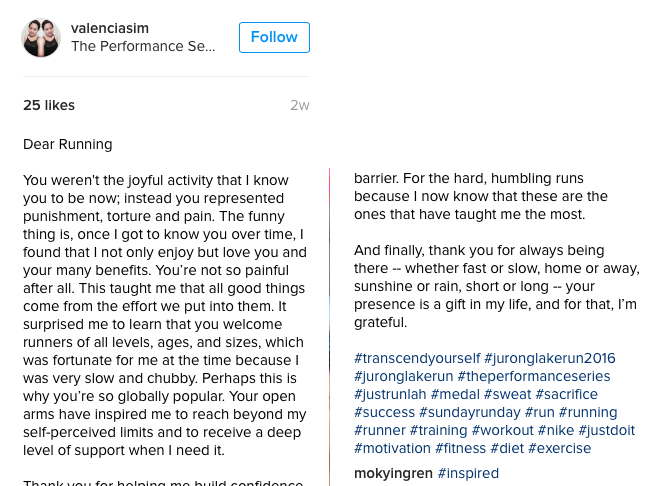This screenshot has height=486, width=664.
Task: Click the 2w post timestamp
Action: click(300, 105)
